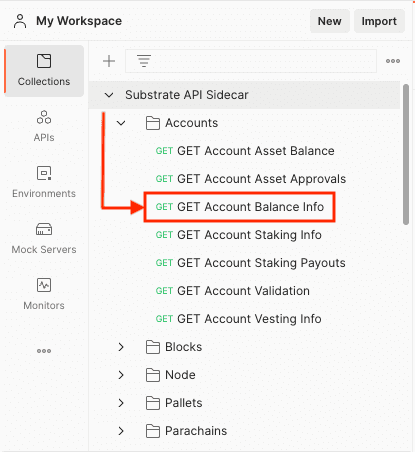The height and width of the screenshot is (452, 415).
Task: Show more sidebar options ellipsis
Action: pos(44,351)
